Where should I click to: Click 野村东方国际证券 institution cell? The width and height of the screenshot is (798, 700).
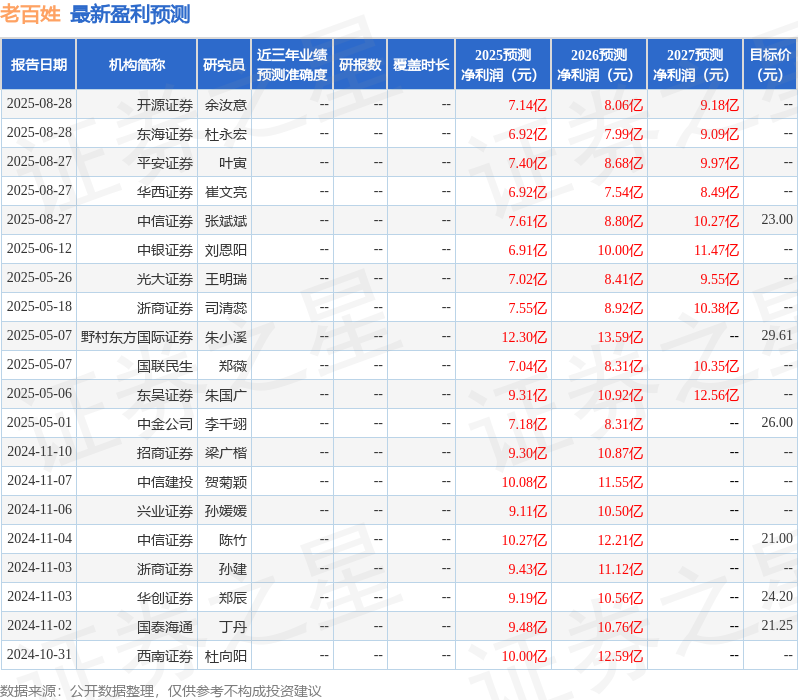tap(137, 337)
